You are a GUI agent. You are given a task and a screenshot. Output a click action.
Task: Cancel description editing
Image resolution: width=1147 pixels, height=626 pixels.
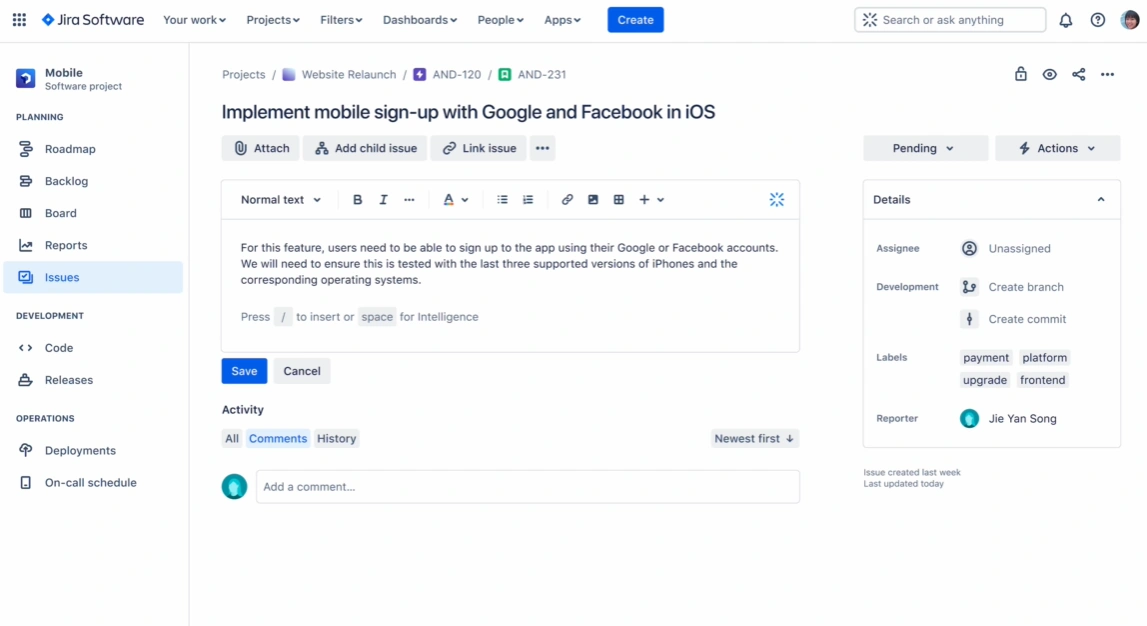(x=302, y=372)
